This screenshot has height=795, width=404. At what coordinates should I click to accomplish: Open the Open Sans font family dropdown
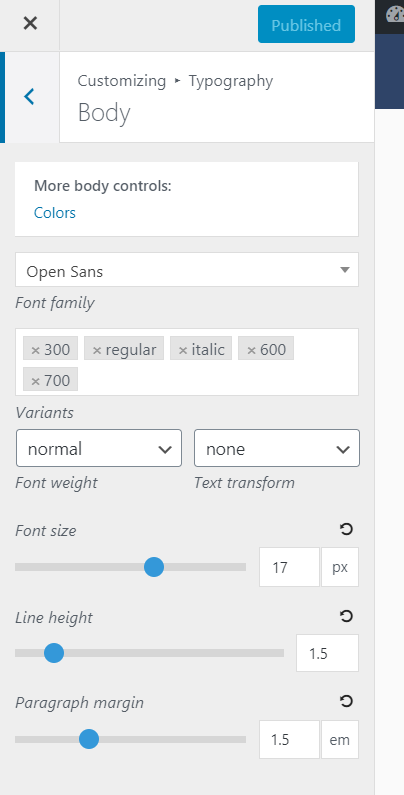(x=187, y=270)
